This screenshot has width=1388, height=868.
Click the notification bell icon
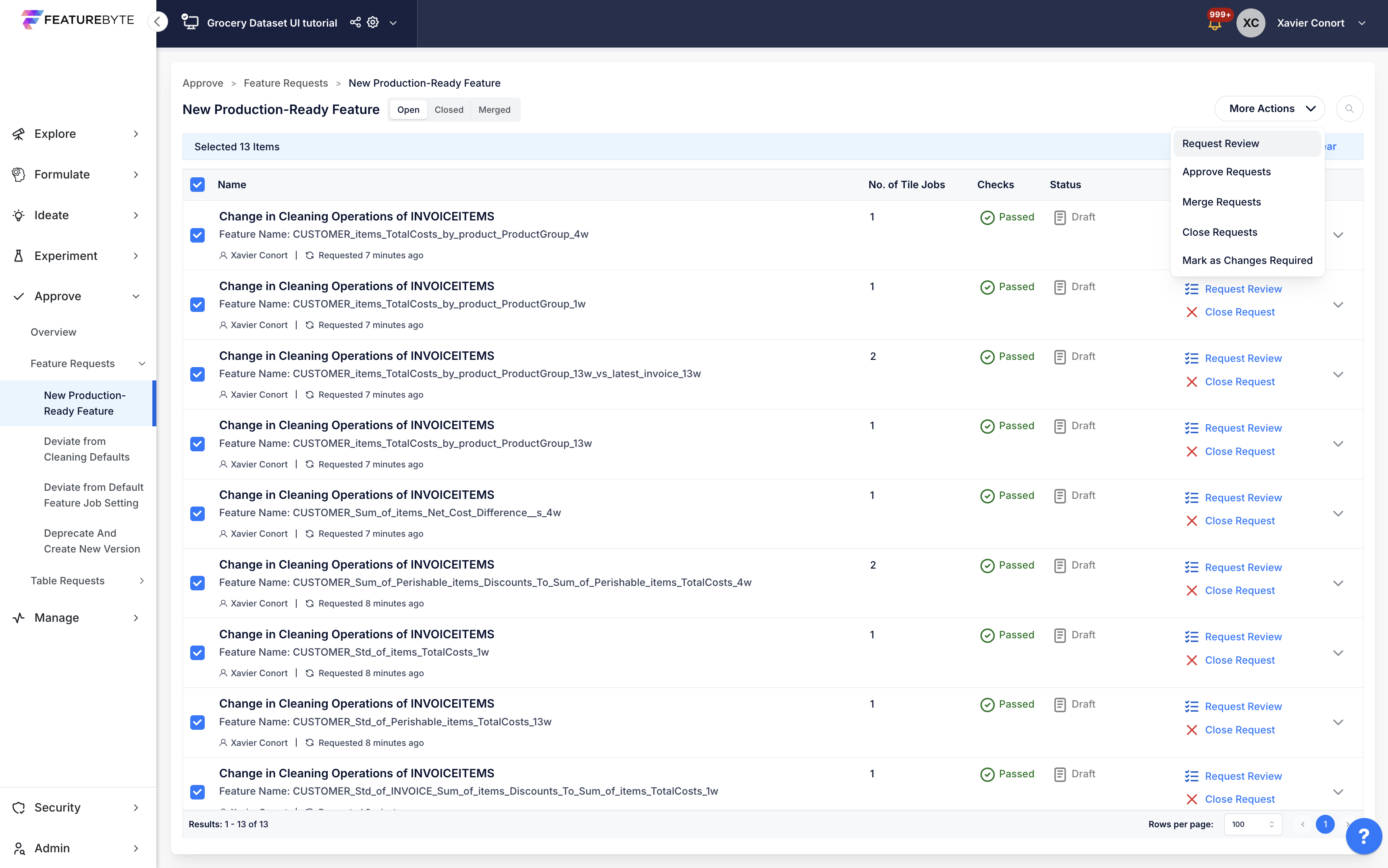pyautogui.click(x=1214, y=24)
